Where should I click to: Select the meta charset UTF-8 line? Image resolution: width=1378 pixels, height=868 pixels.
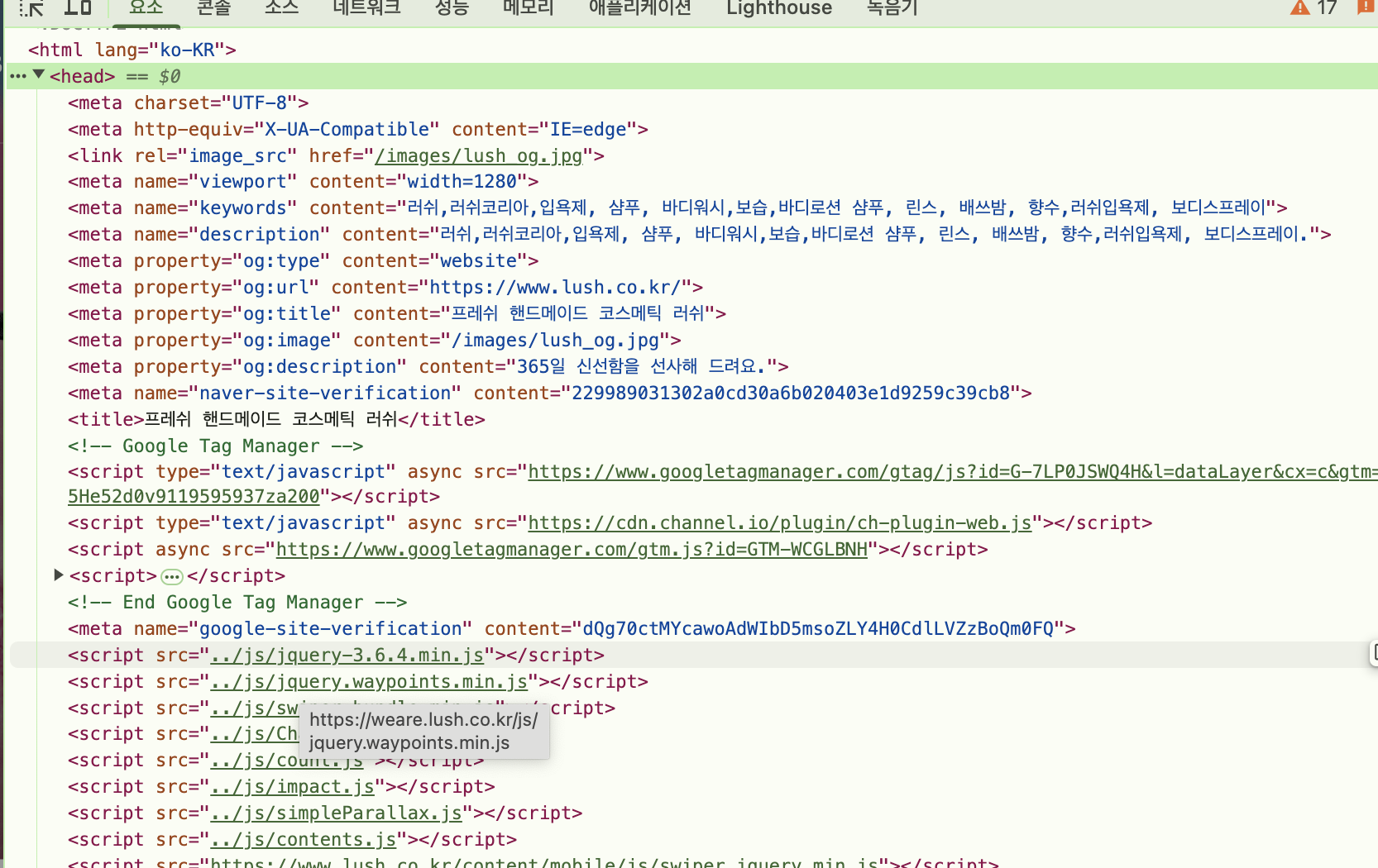(x=189, y=103)
